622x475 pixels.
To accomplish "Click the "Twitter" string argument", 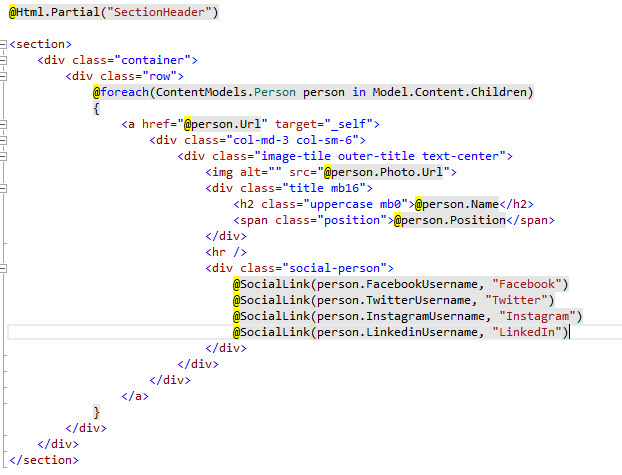I will point(516,300).
